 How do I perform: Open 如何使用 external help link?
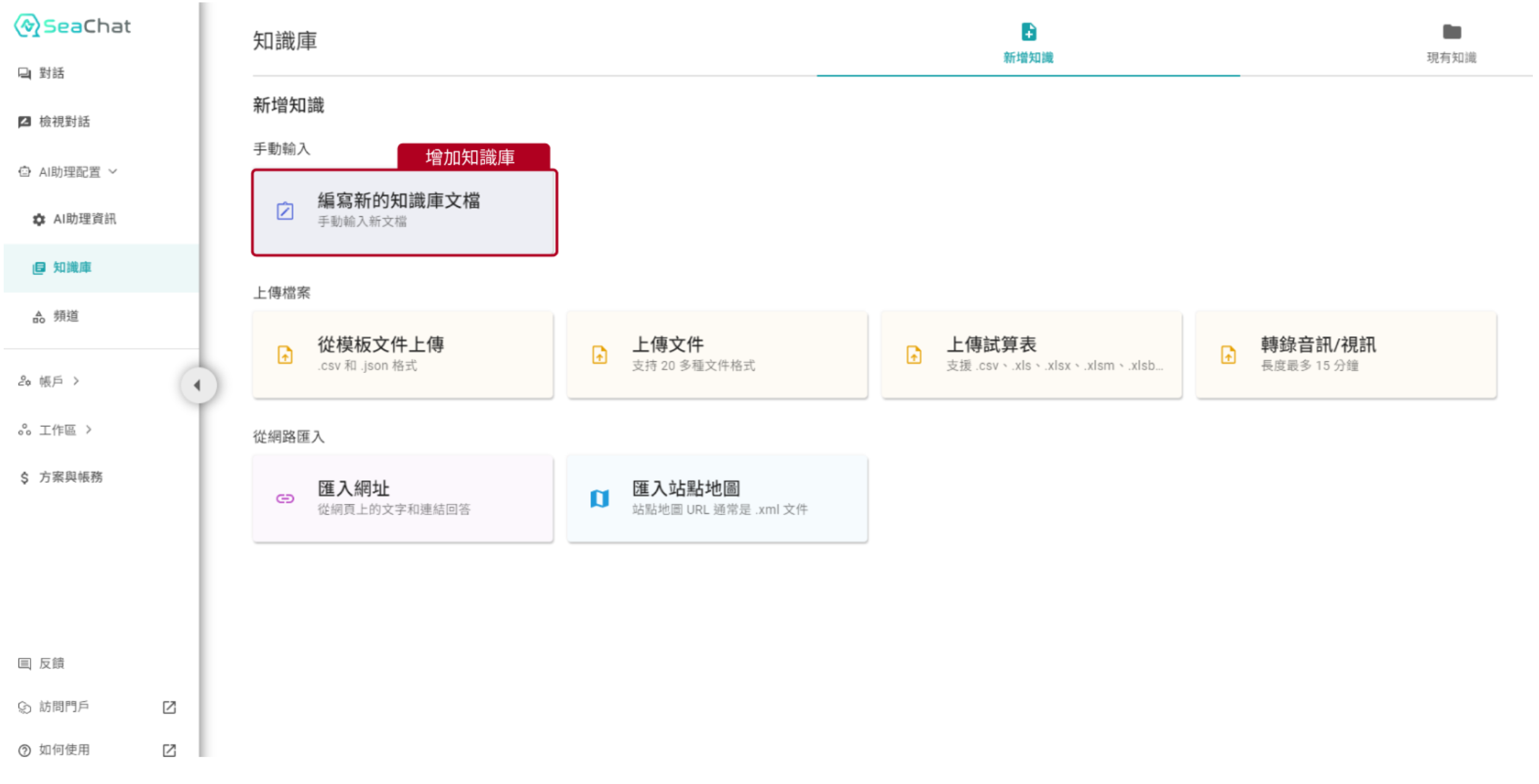168,750
